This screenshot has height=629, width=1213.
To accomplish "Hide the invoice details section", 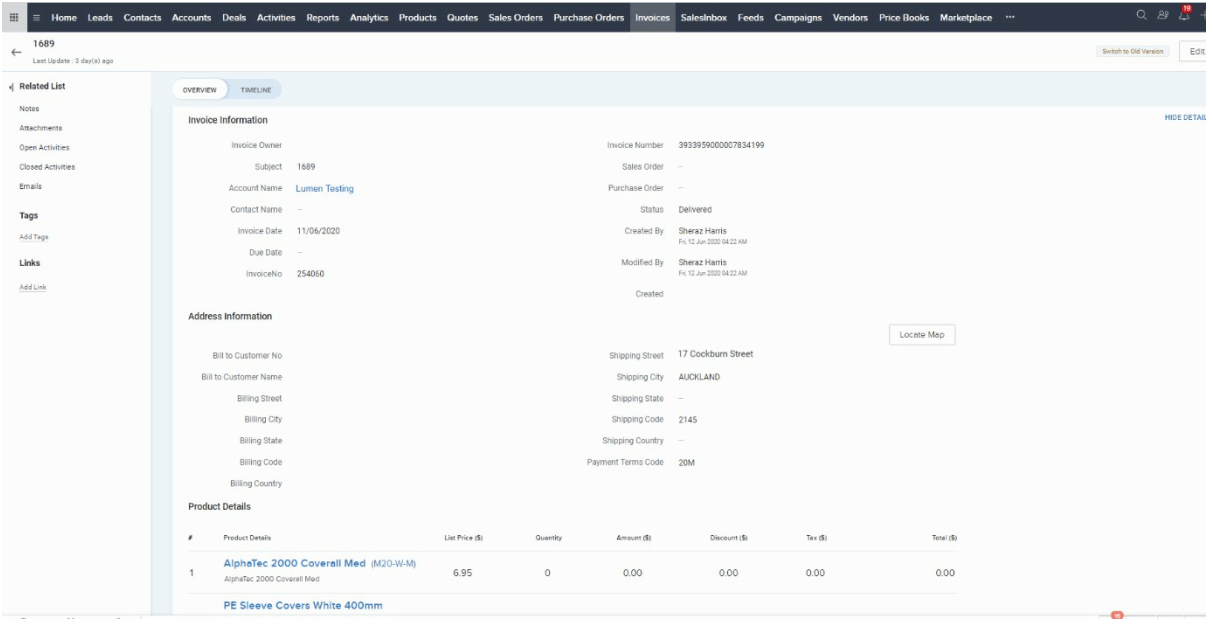I will [1185, 117].
